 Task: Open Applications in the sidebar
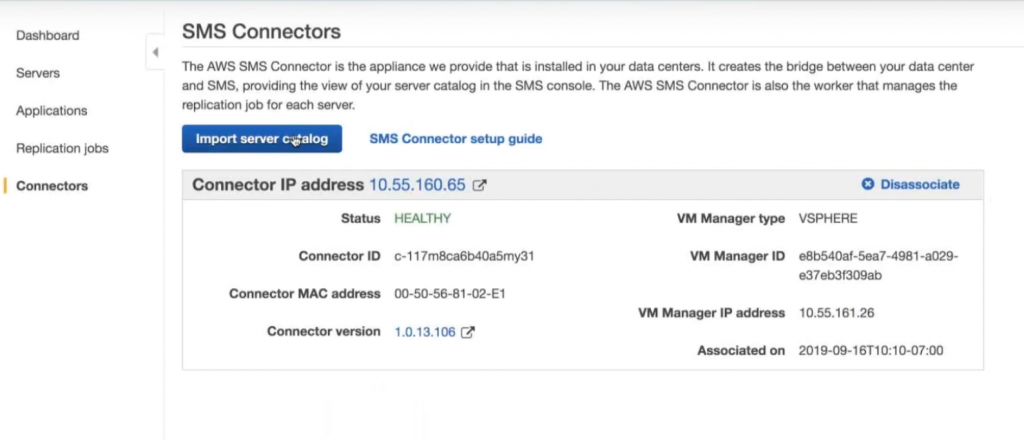[x=52, y=110]
